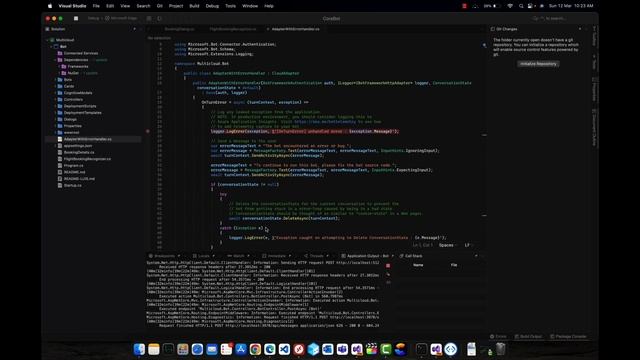Select the DeploymentTemplates folder

82,113
